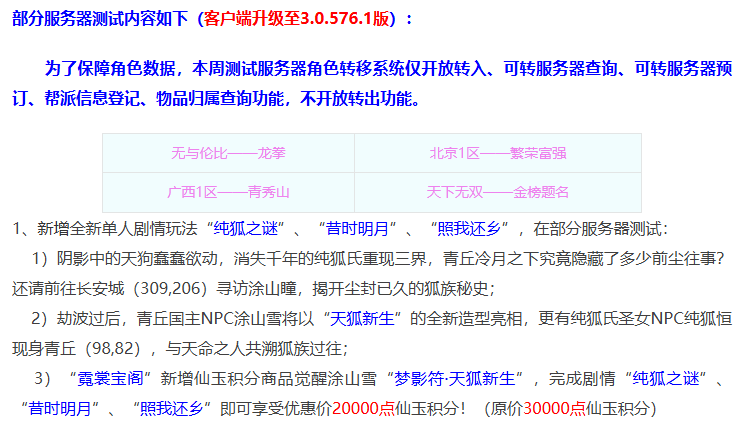Viewport: 749px width, 429px height.
Task: Click the 广西1区——青秀山 server cell
Action: (228, 193)
